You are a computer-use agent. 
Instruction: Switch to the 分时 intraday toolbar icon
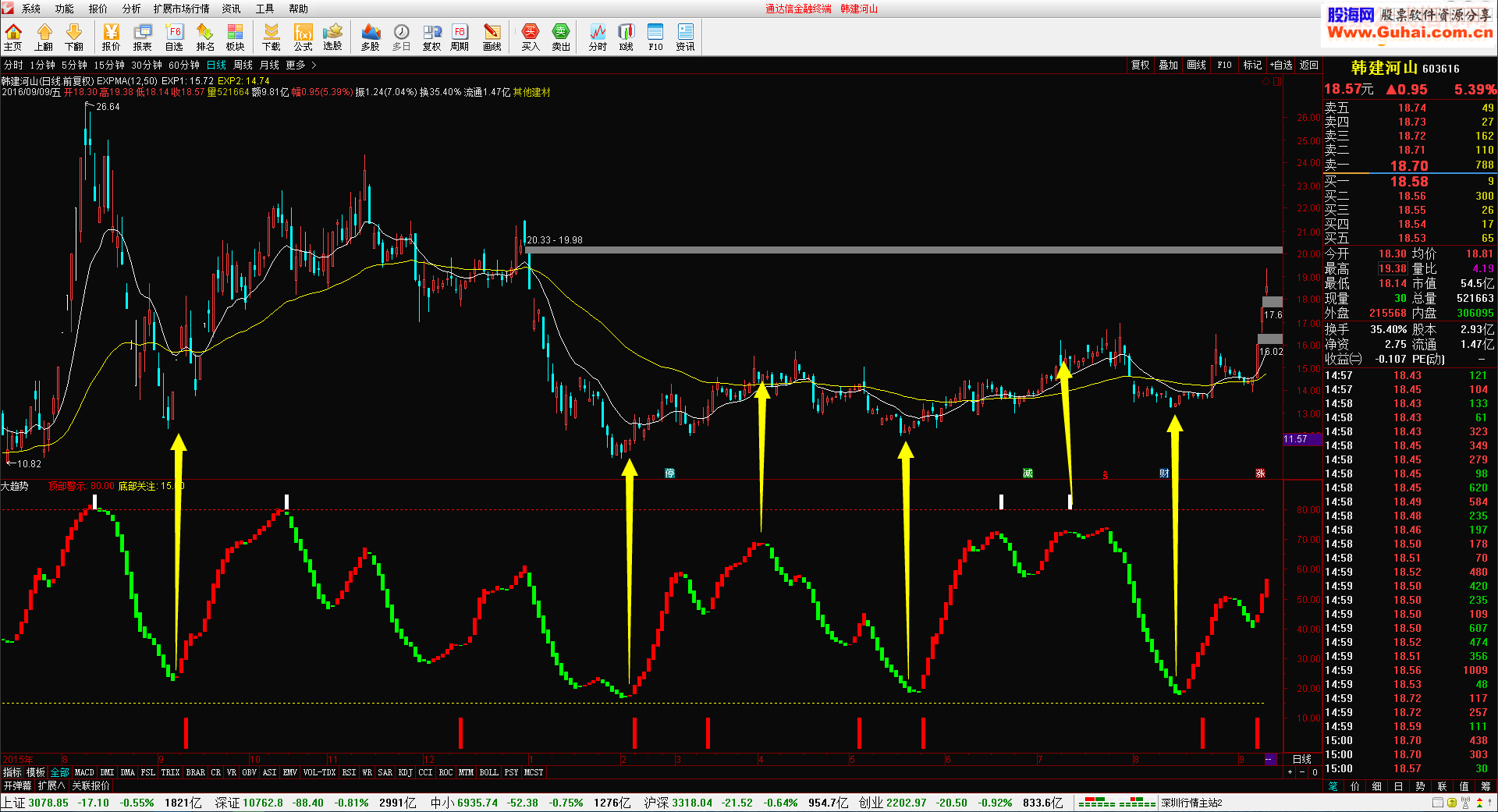(x=598, y=37)
